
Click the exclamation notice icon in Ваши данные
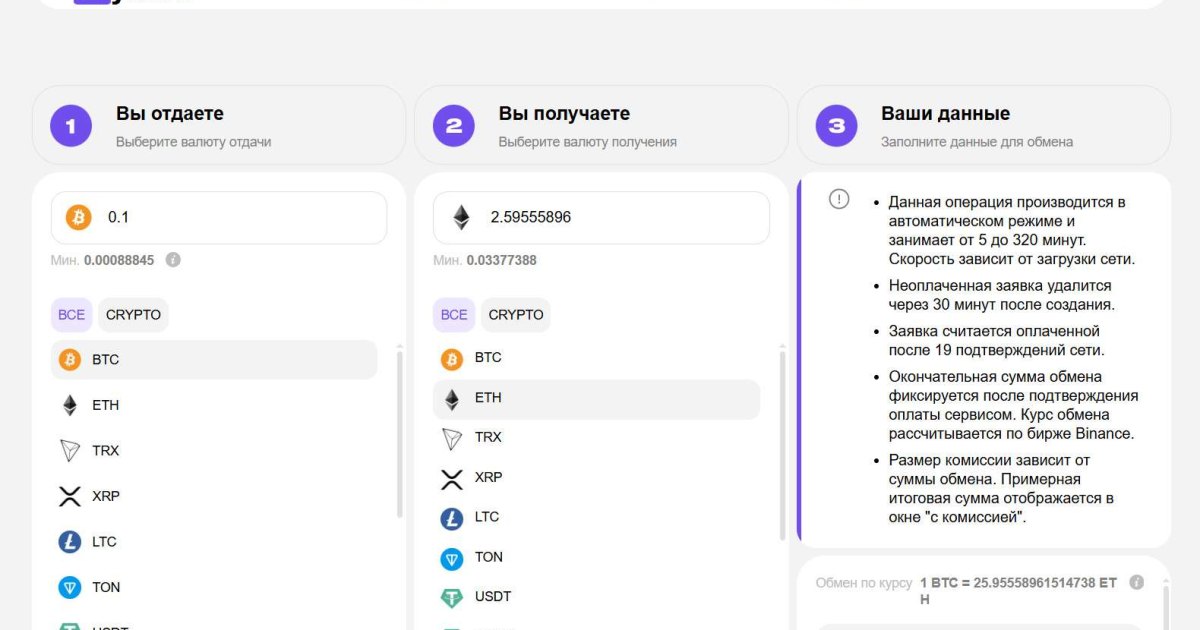[839, 199]
